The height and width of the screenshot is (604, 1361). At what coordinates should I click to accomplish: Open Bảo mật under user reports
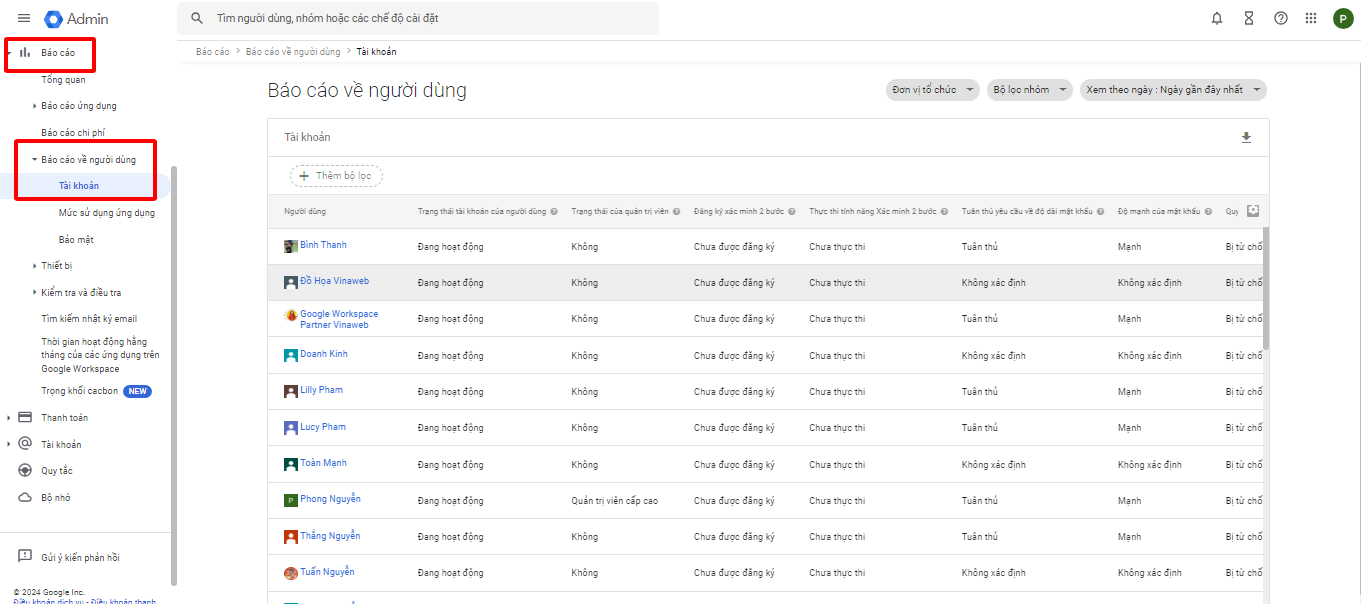click(x=75, y=240)
